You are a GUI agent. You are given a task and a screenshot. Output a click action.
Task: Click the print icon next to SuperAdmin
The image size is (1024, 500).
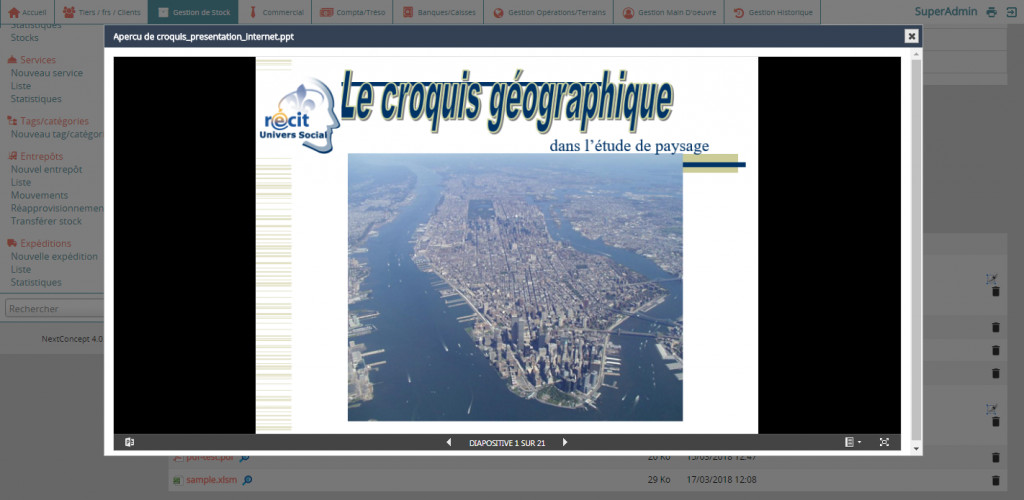click(x=991, y=12)
